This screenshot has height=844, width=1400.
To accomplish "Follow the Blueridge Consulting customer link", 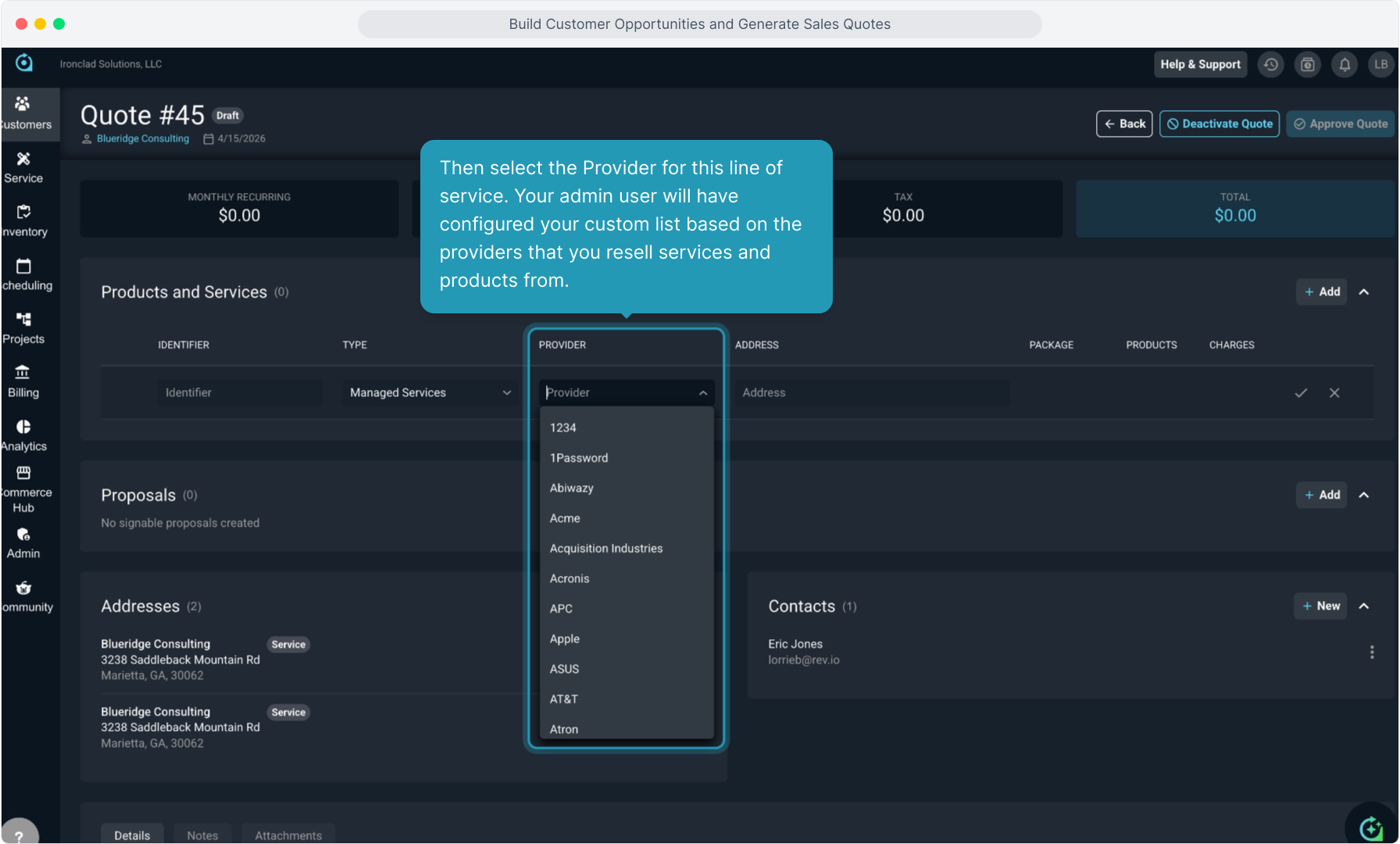I will pos(143,139).
